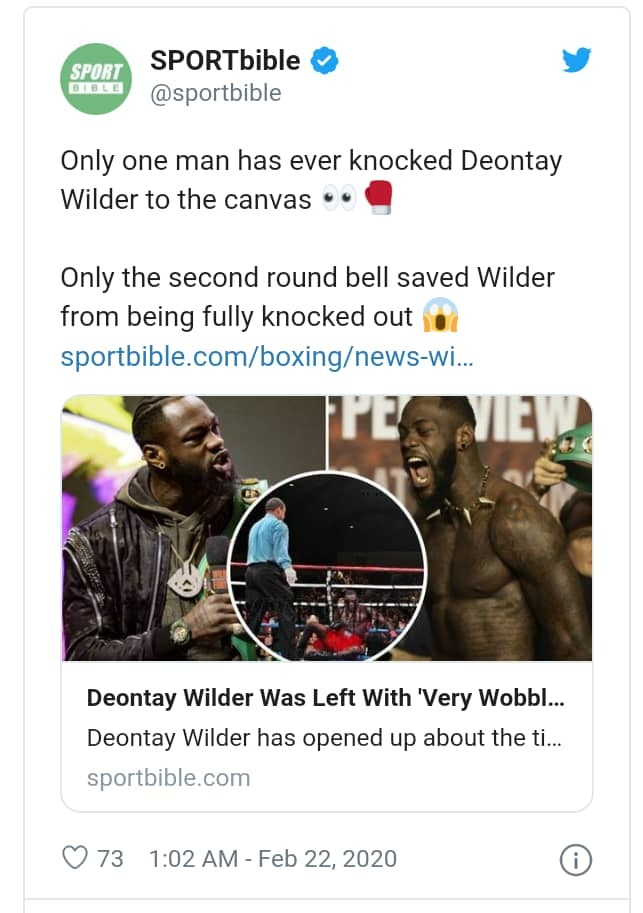This screenshot has width=643, height=913.
Task: Click the SPORTbible green profile avatar
Action: point(96,79)
